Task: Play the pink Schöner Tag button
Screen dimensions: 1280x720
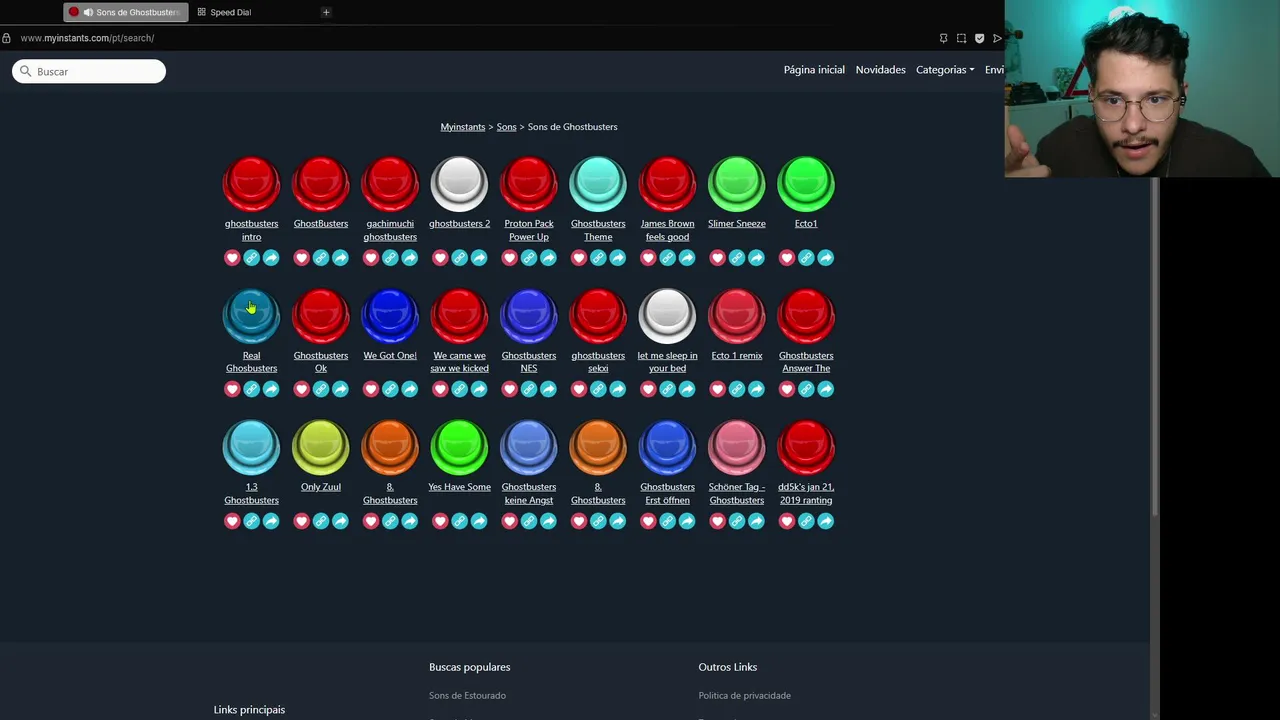Action: [x=737, y=447]
